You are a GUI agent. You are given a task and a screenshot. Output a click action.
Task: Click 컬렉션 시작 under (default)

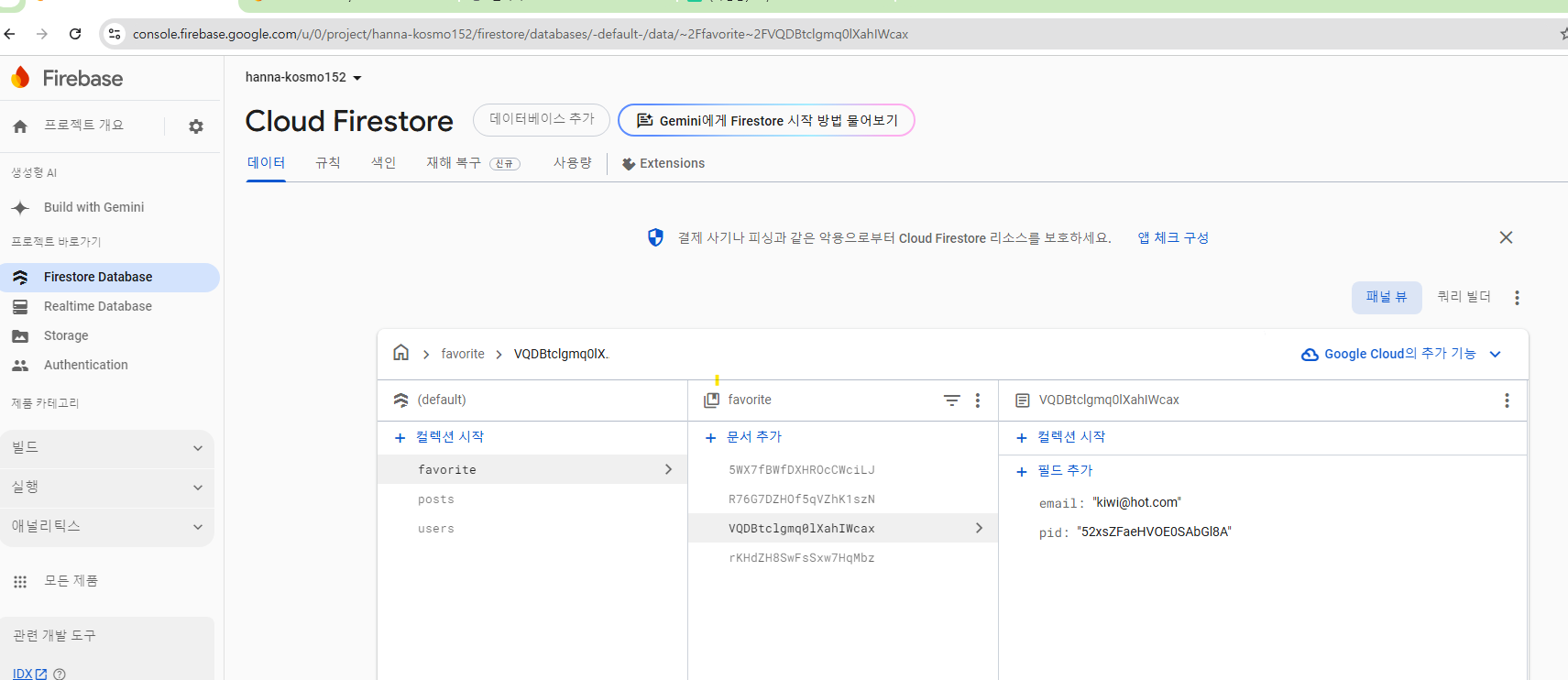[439, 437]
